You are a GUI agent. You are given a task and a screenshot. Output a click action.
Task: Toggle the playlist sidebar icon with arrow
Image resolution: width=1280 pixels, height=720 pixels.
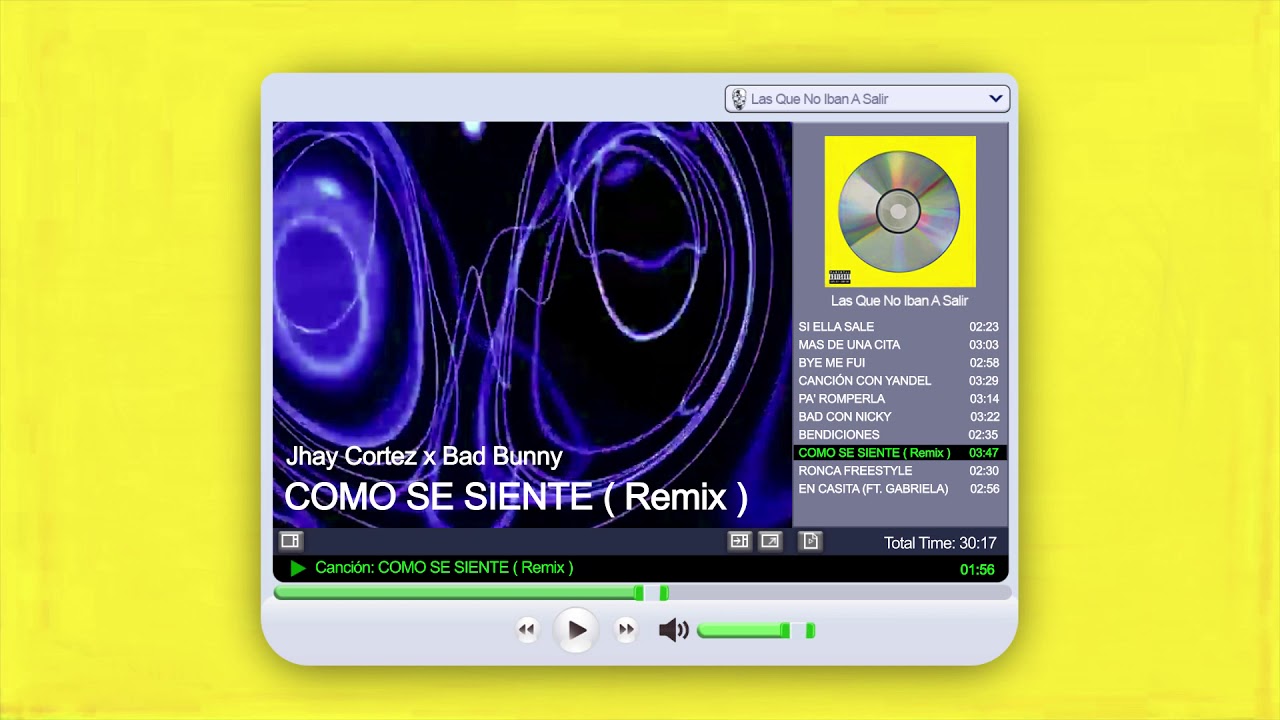click(739, 541)
